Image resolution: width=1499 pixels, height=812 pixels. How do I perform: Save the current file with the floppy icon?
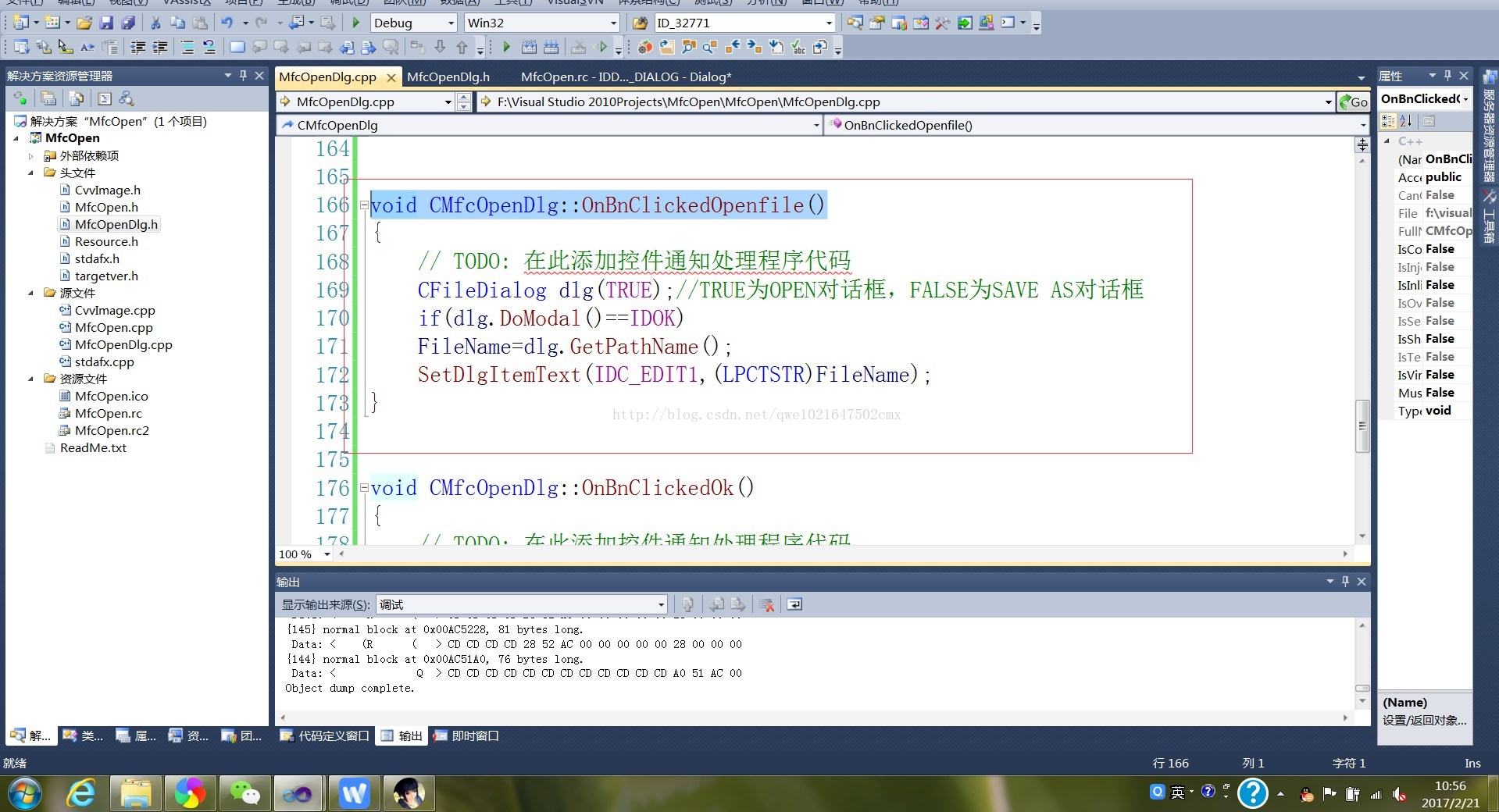pyautogui.click(x=107, y=23)
